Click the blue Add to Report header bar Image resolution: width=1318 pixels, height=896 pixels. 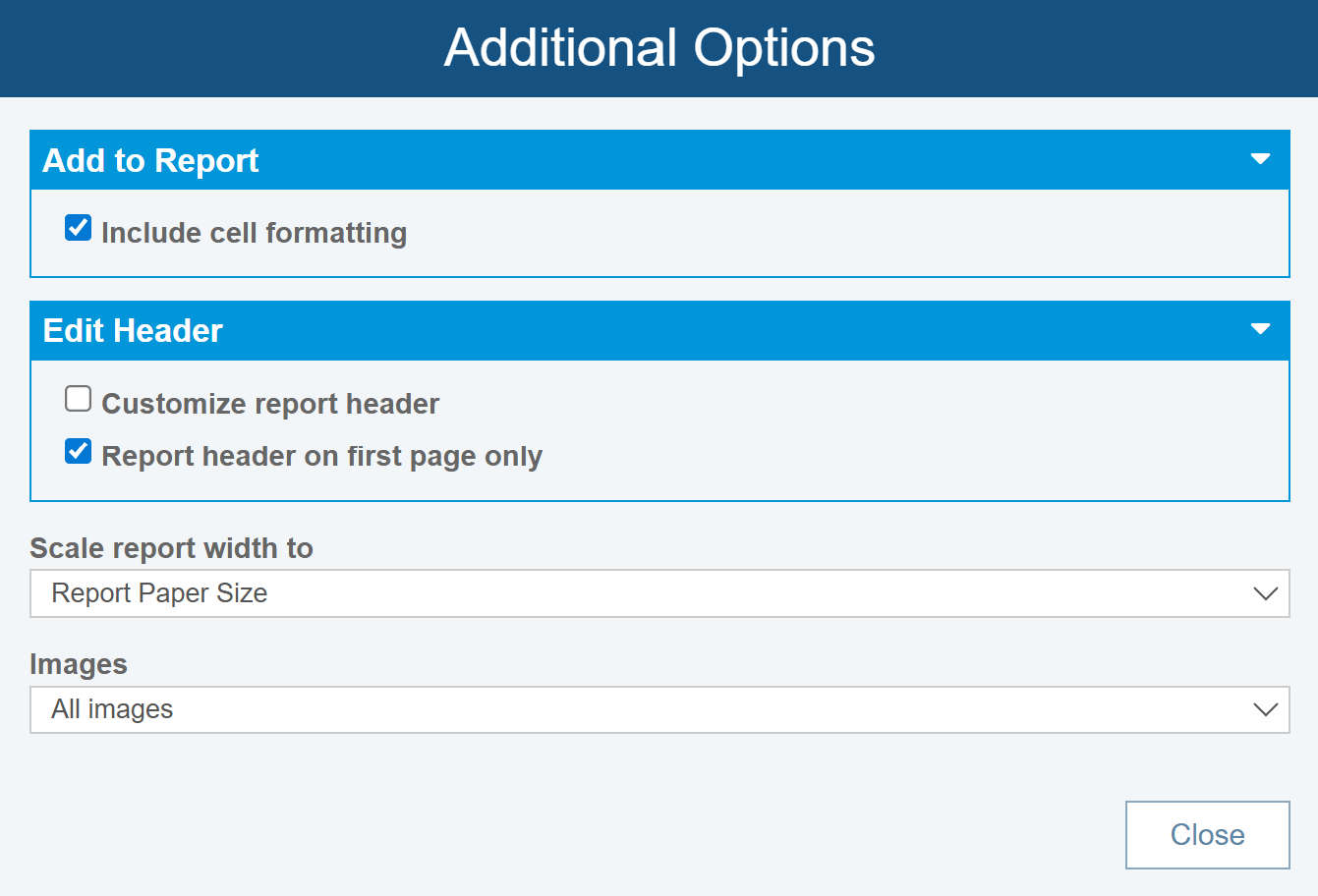(x=688, y=160)
